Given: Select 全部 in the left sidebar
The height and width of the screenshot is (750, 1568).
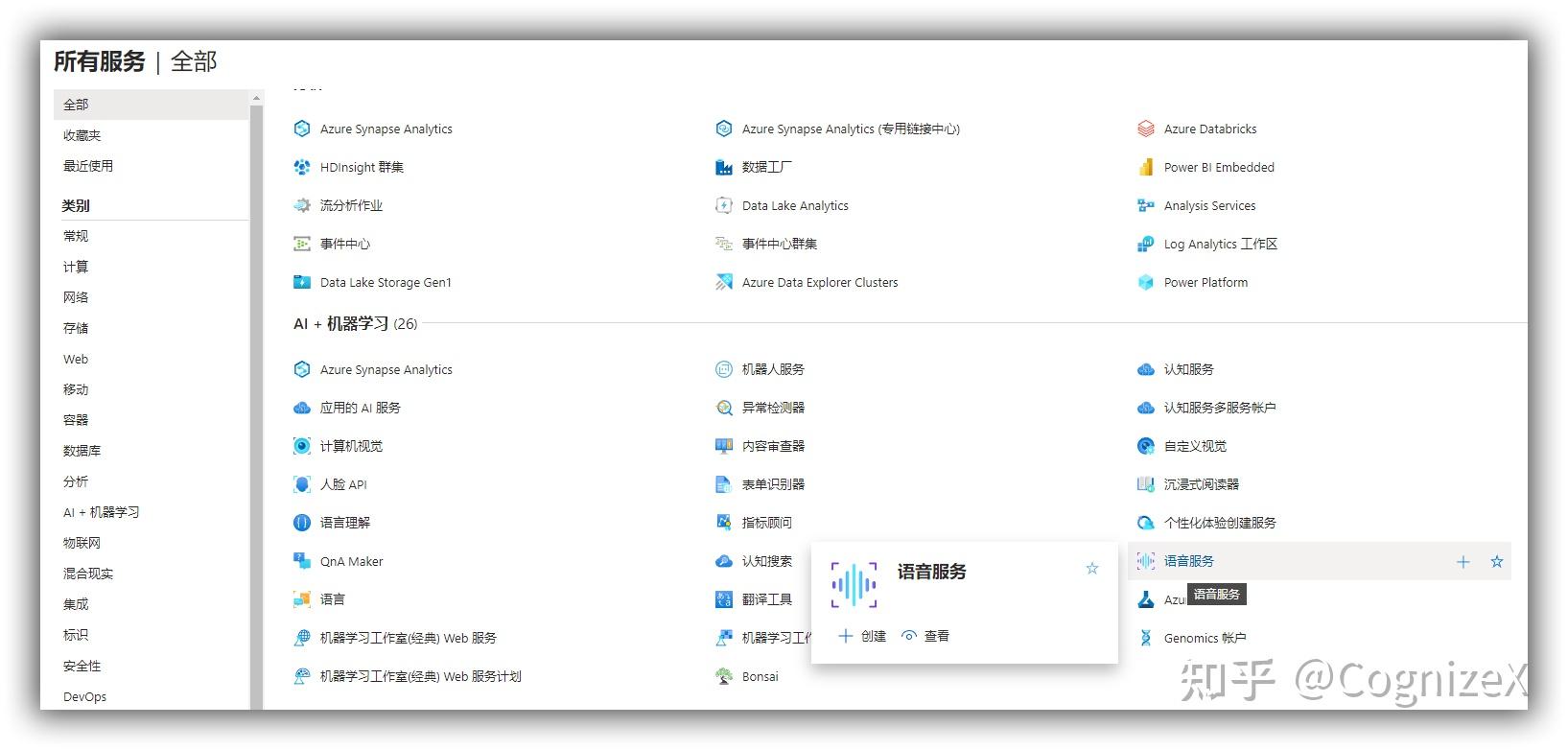Looking at the screenshot, I should 152,105.
